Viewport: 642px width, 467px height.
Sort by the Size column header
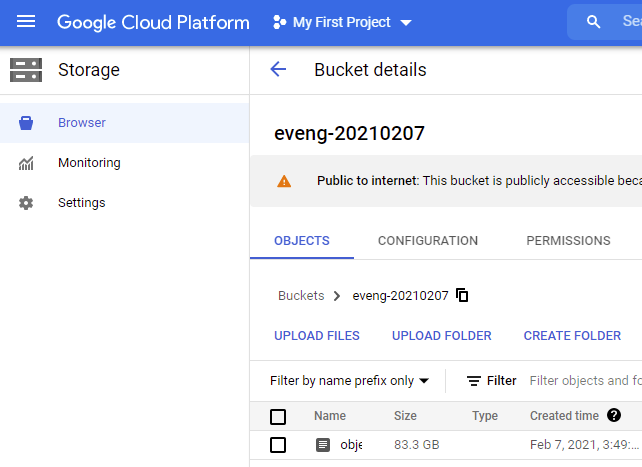(405, 416)
